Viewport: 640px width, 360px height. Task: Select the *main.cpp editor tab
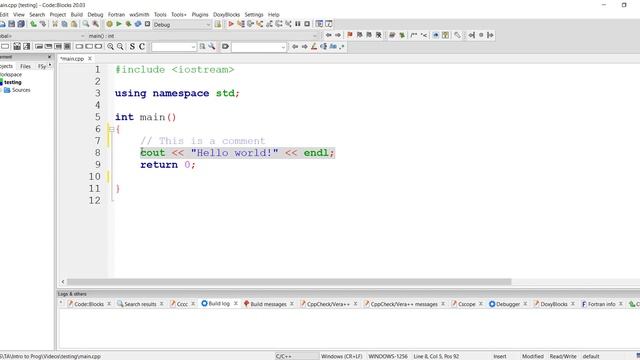[72, 59]
